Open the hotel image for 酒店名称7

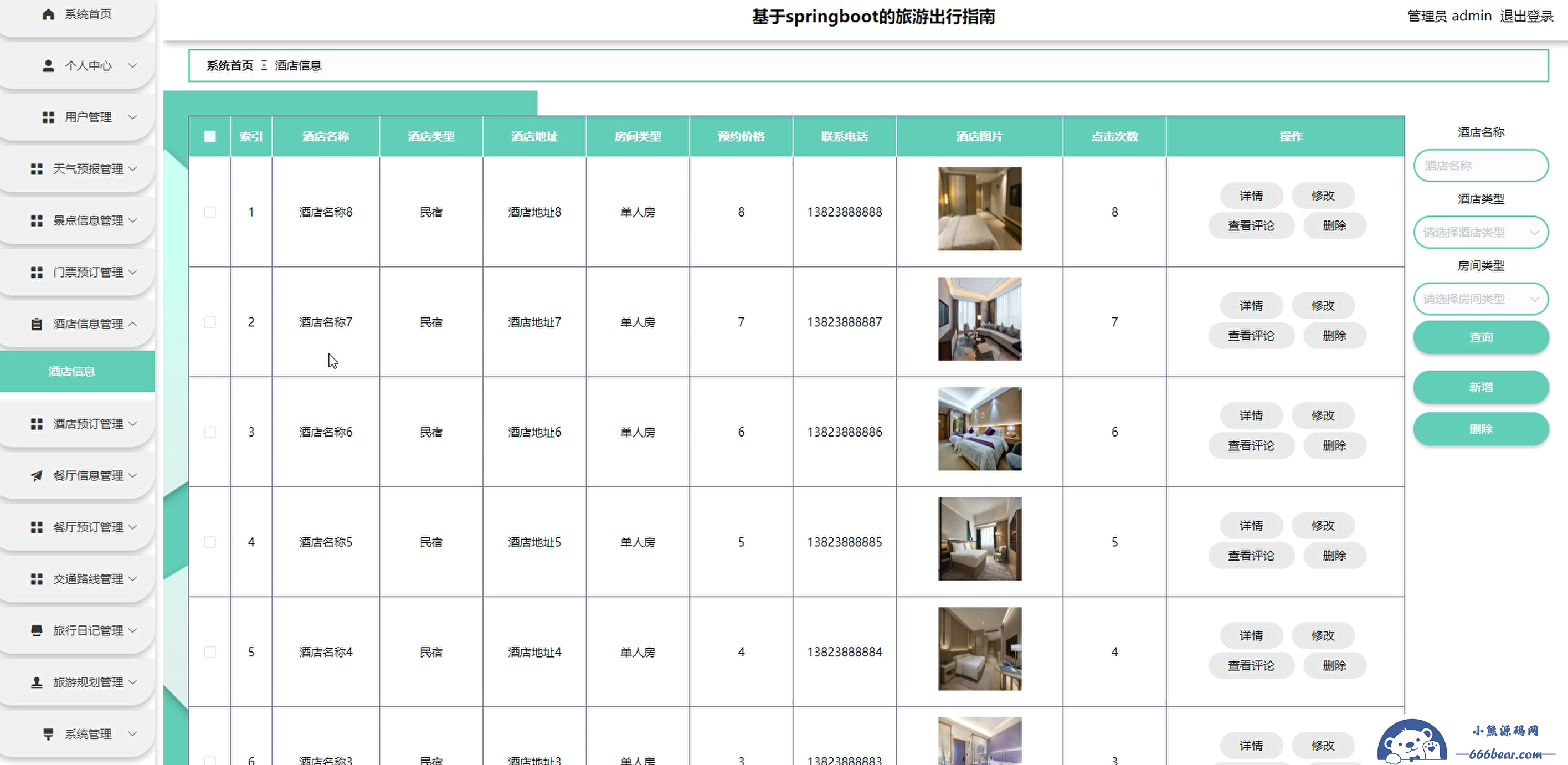pos(980,319)
